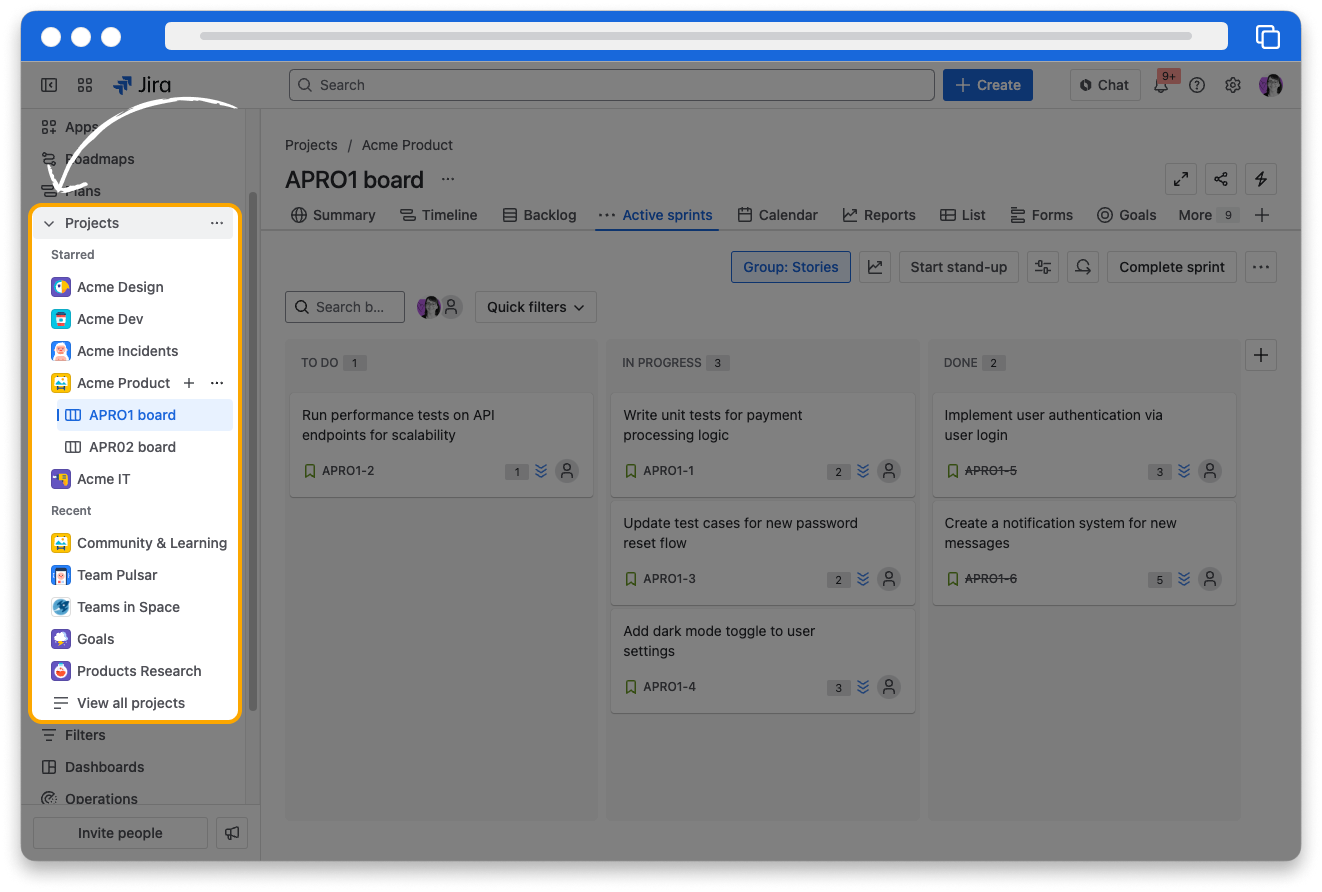
Task: Open the Reports tab
Action: [x=879, y=215]
